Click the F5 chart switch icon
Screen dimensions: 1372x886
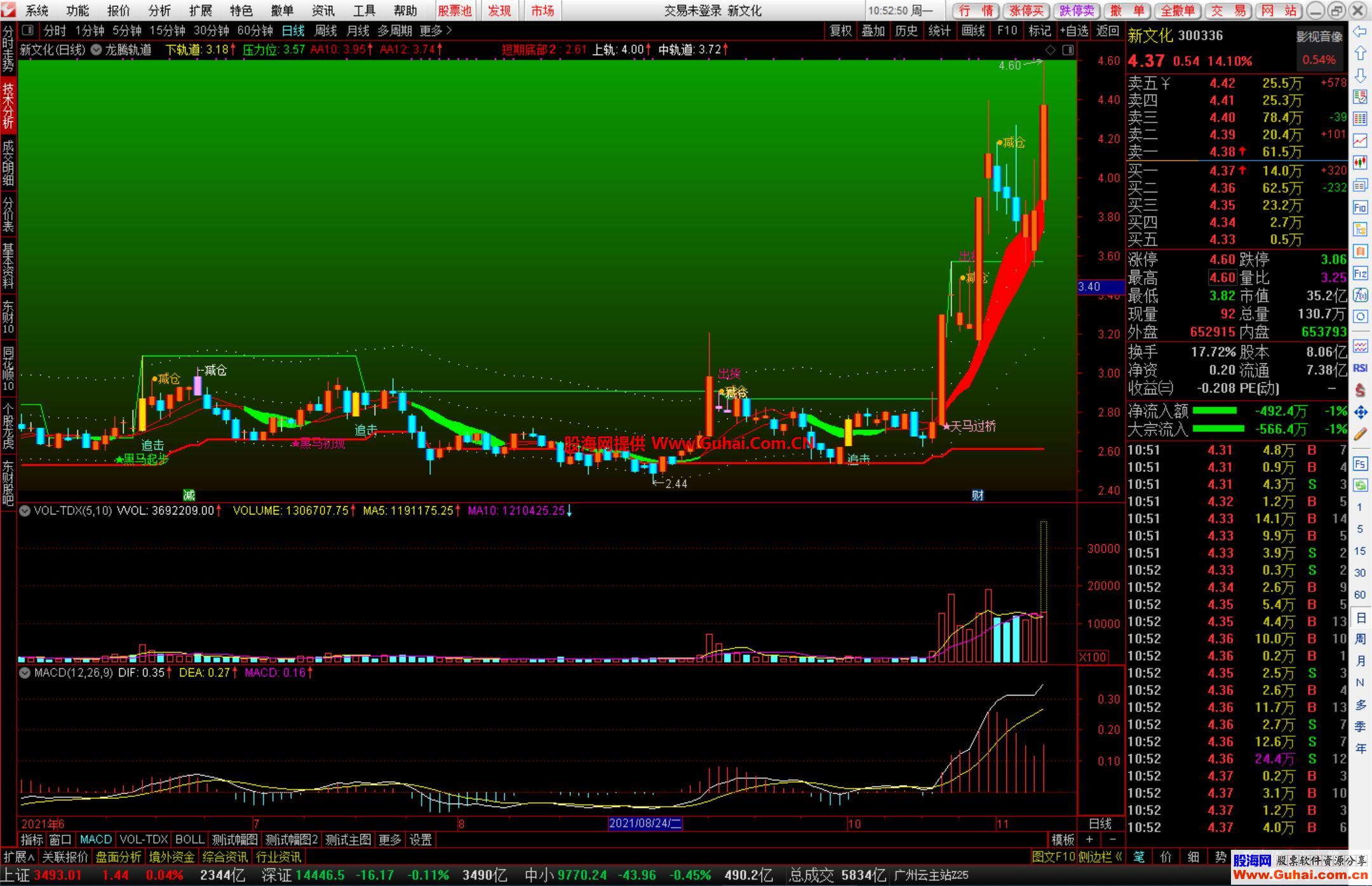1360,464
